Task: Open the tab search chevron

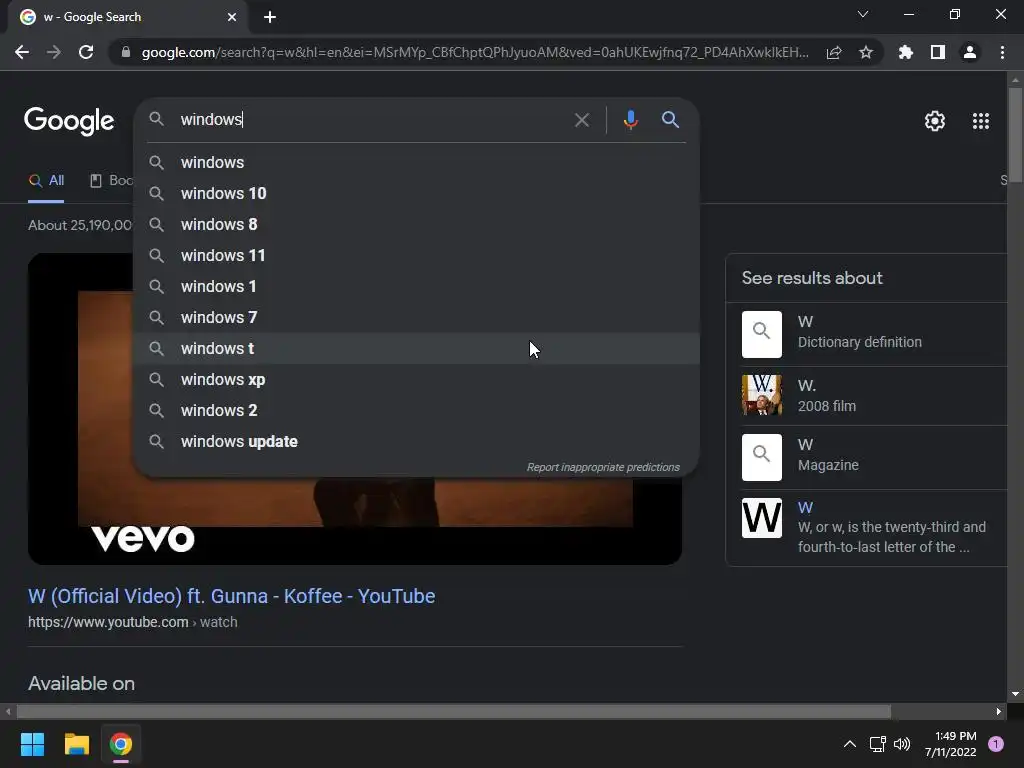Action: [x=863, y=14]
